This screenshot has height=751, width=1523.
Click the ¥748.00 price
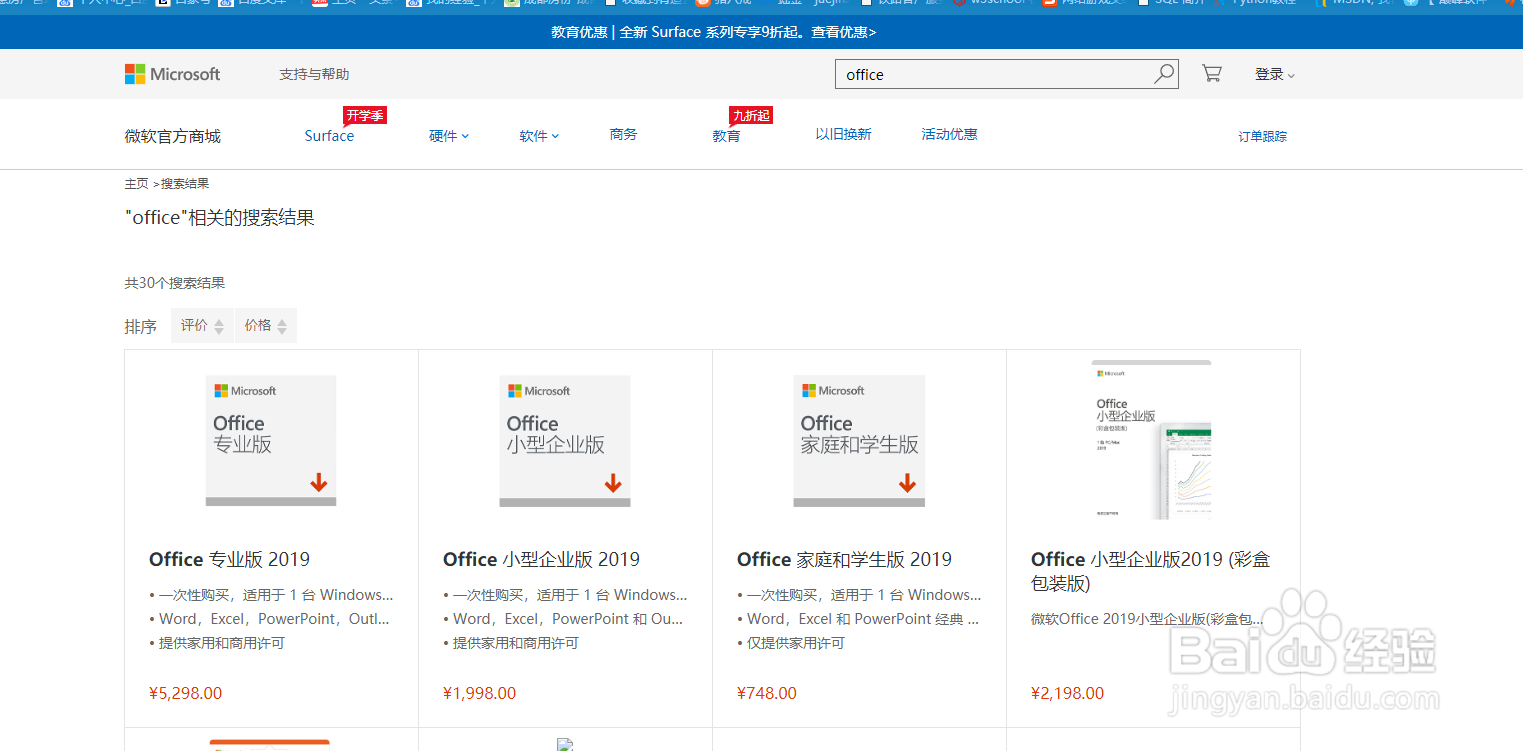767,693
